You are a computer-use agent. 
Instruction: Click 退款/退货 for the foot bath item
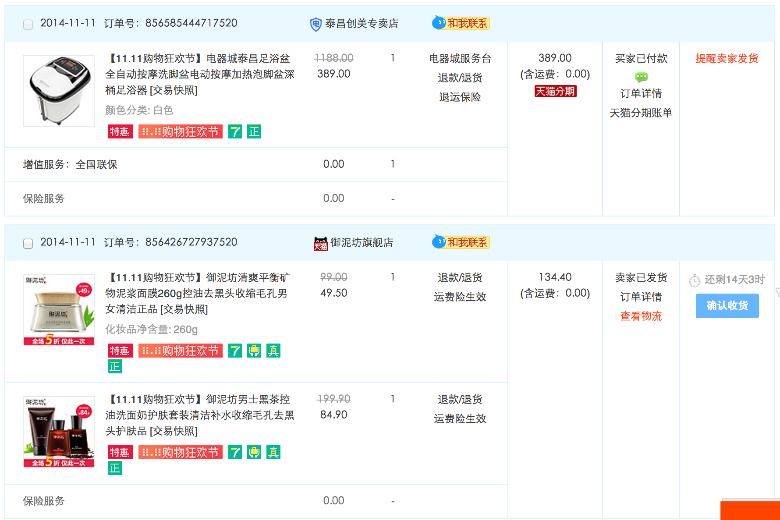[x=460, y=78]
